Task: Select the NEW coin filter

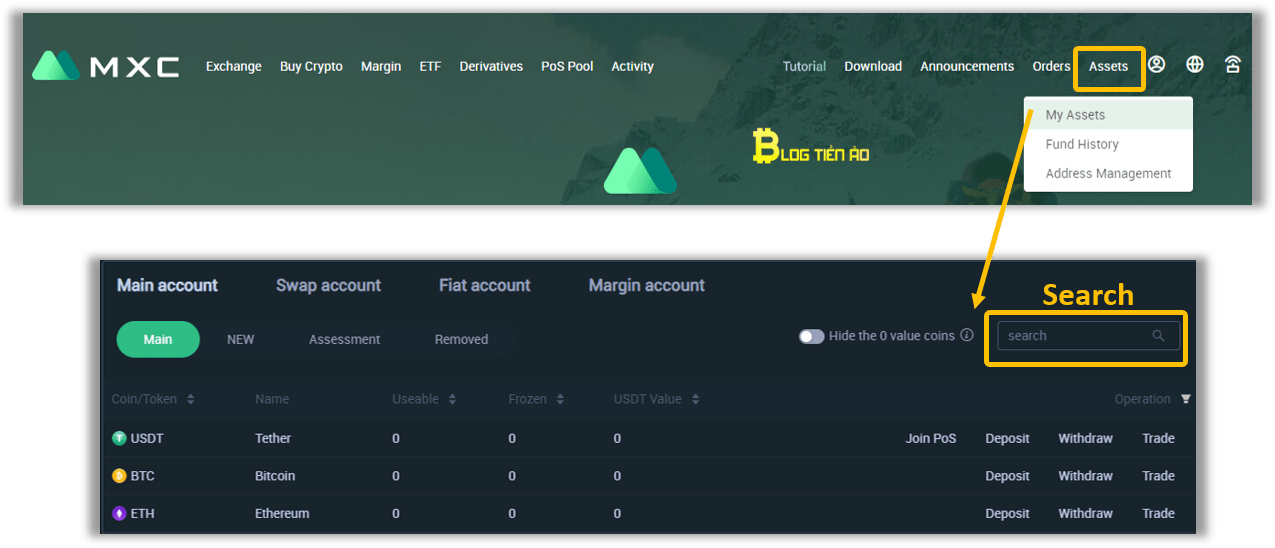Action: tap(240, 339)
